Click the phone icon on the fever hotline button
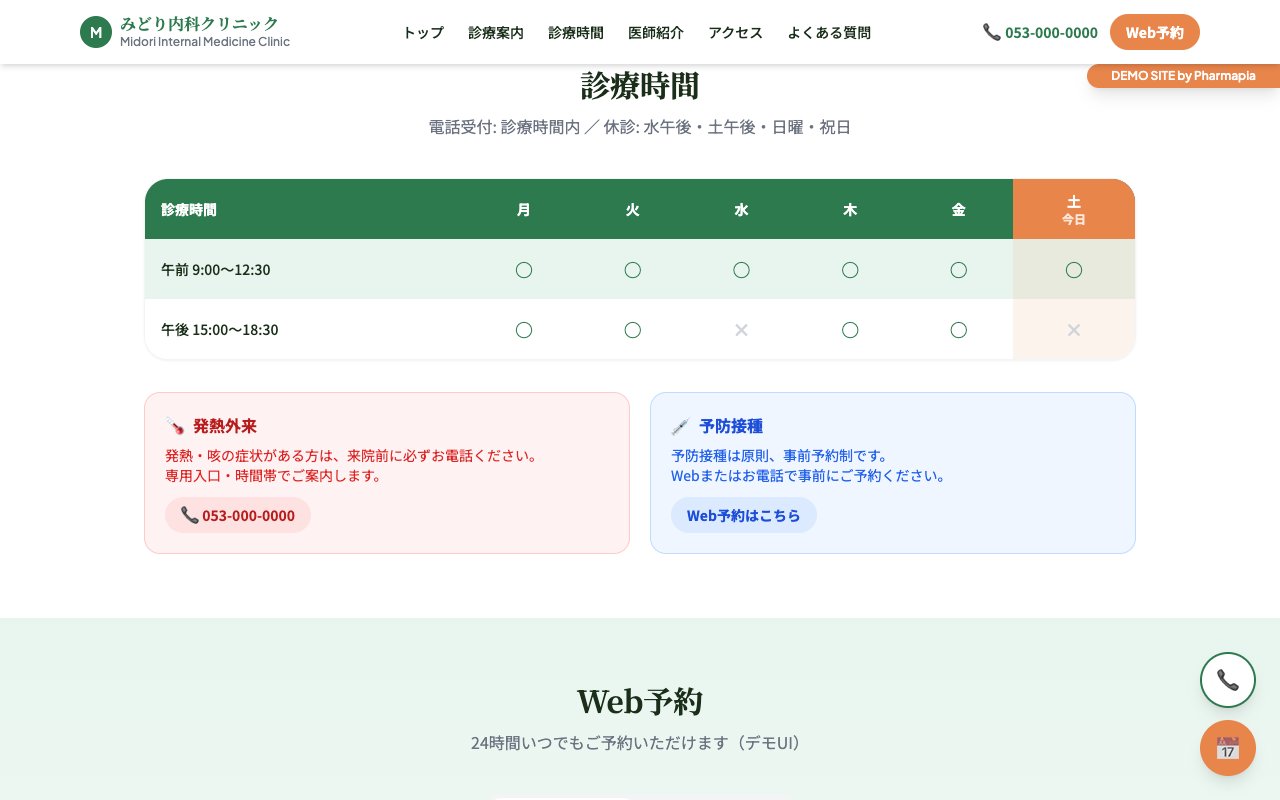1280x800 pixels. pyautogui.click(x=190, y=515)
